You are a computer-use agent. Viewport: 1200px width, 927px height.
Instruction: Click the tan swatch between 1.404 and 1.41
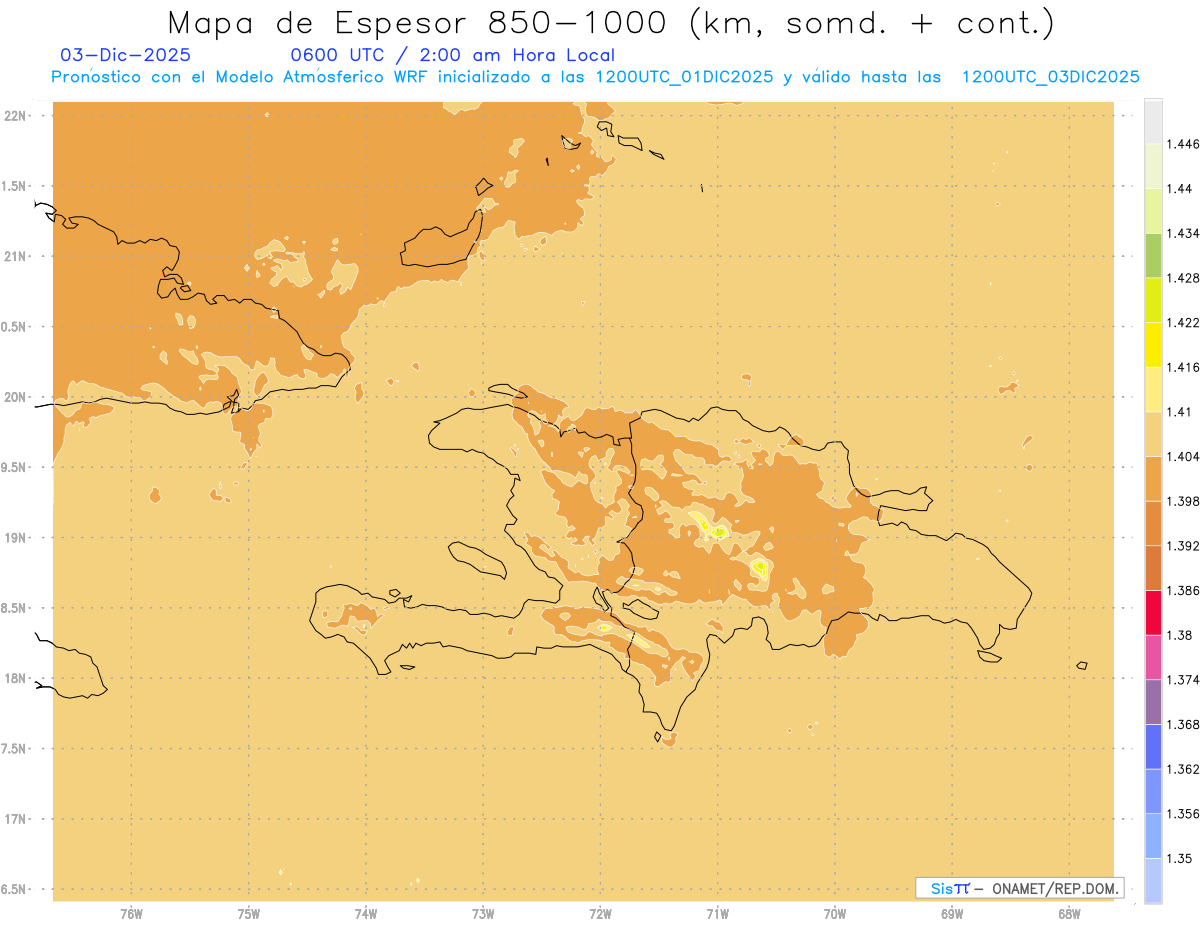click(1153, 433)
